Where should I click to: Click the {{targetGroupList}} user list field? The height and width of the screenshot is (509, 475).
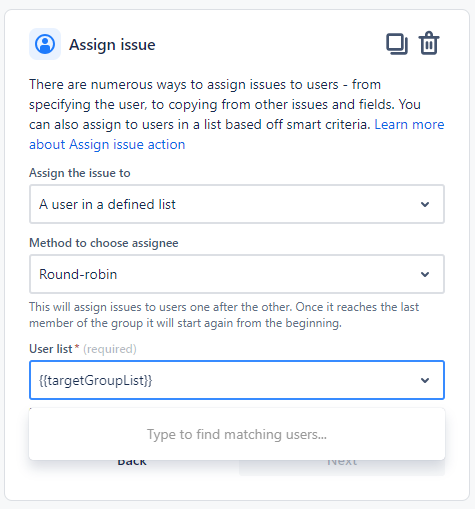click(x=237, y=380)
